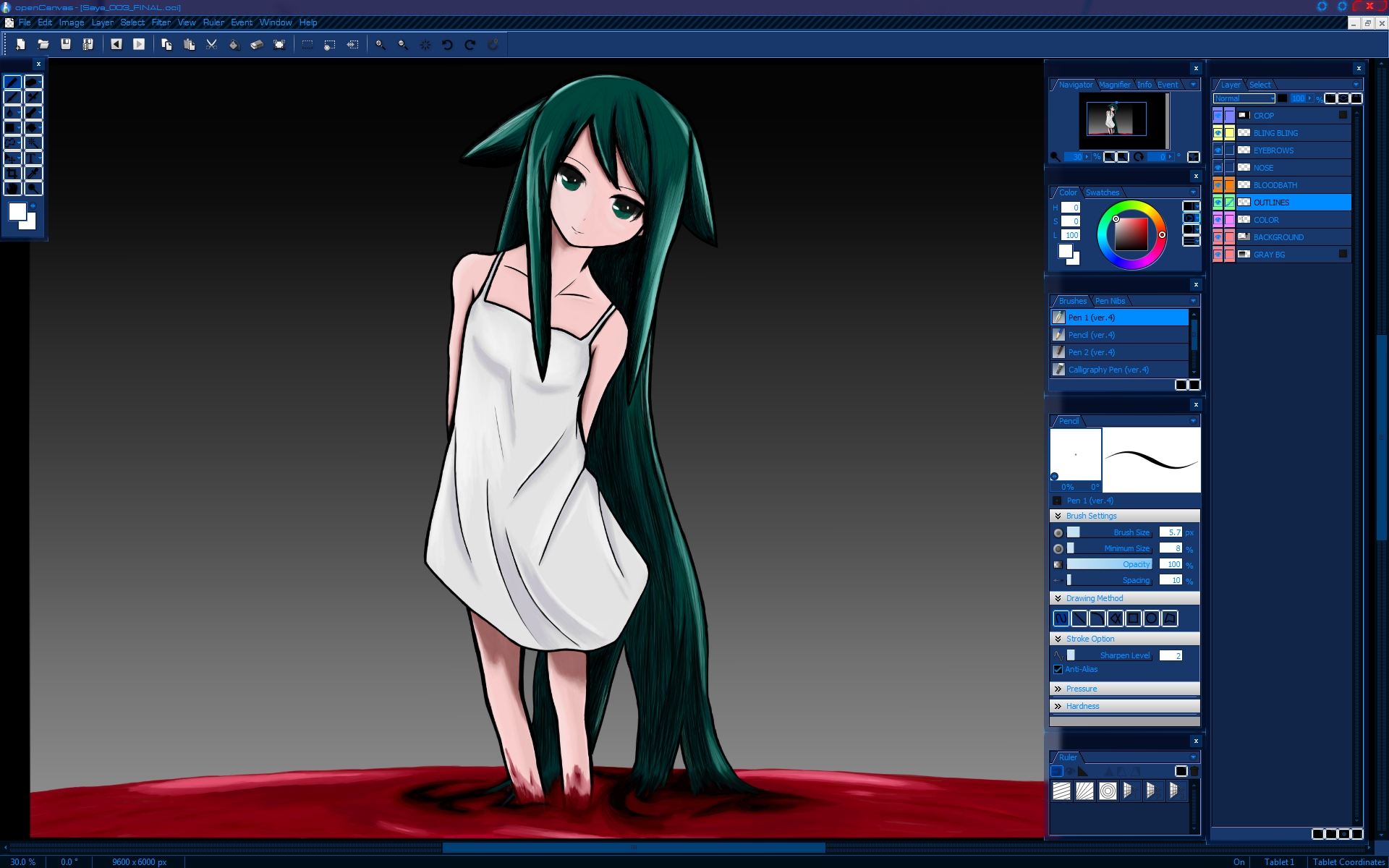Hide the COLOR layer eye
1389x868 pixels.
(1218, 219)
